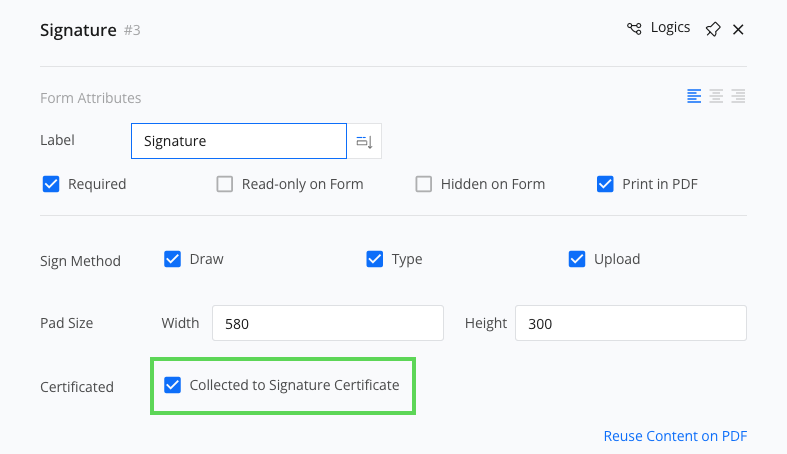Uncheck Collected to Signature Certificate
Viewport: 787px width, 454px height.
click(x=172, y=385)
